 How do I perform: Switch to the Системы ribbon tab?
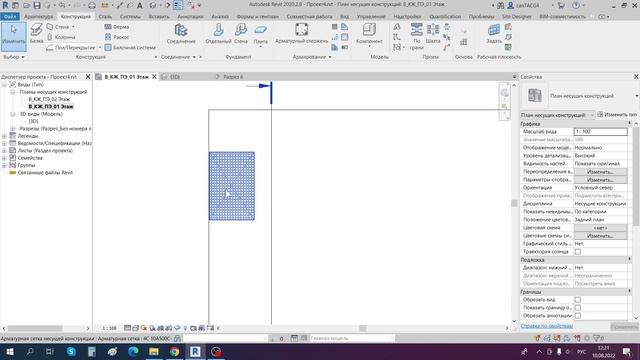(130, 16)
